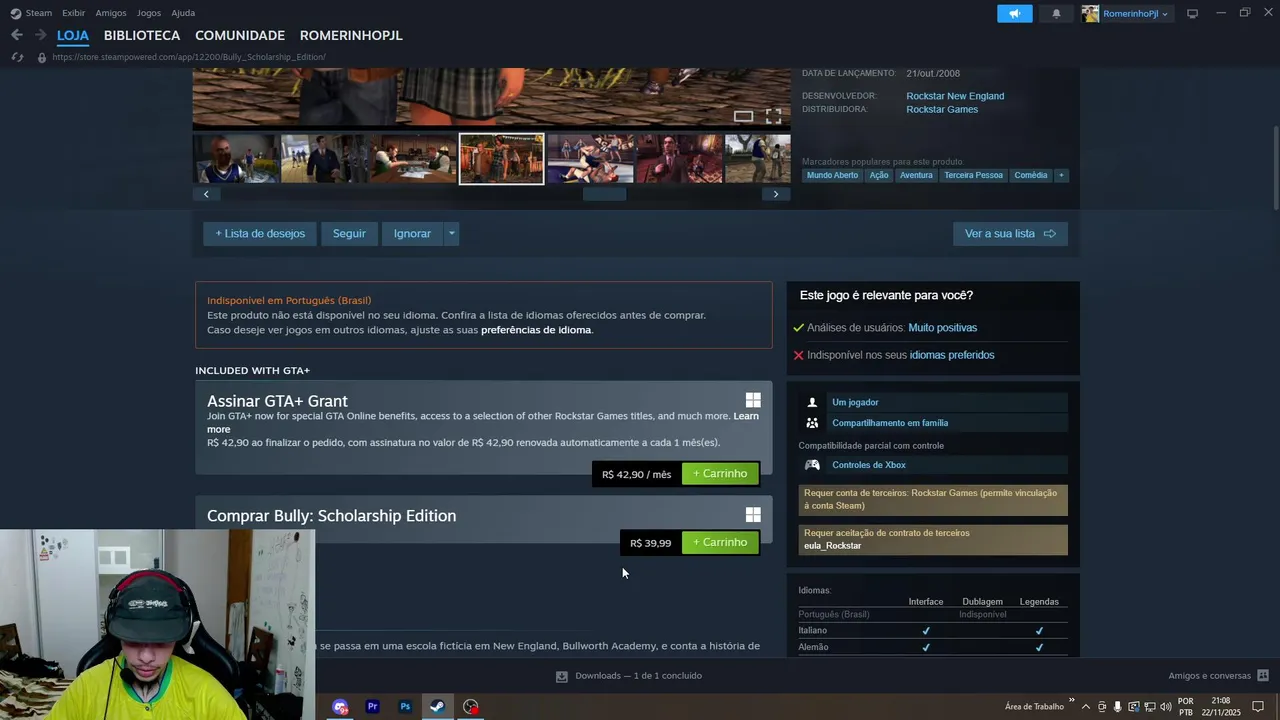Click the Mundo Aberto tag
This screenshot has width=1280, height=720.
click(x=832, y=175)
